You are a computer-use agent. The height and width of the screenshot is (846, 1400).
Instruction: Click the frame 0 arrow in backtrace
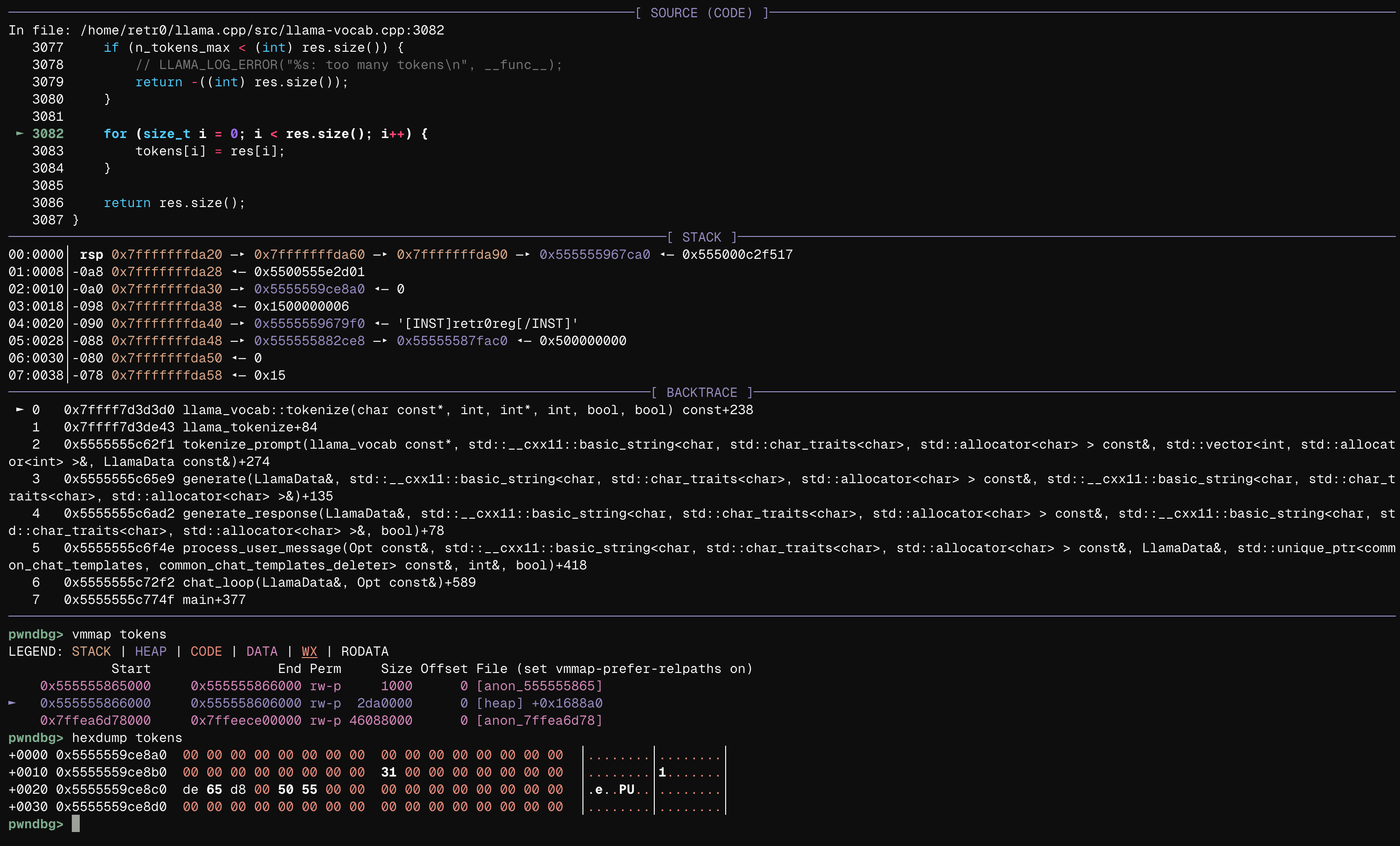[x=19, y=409]
